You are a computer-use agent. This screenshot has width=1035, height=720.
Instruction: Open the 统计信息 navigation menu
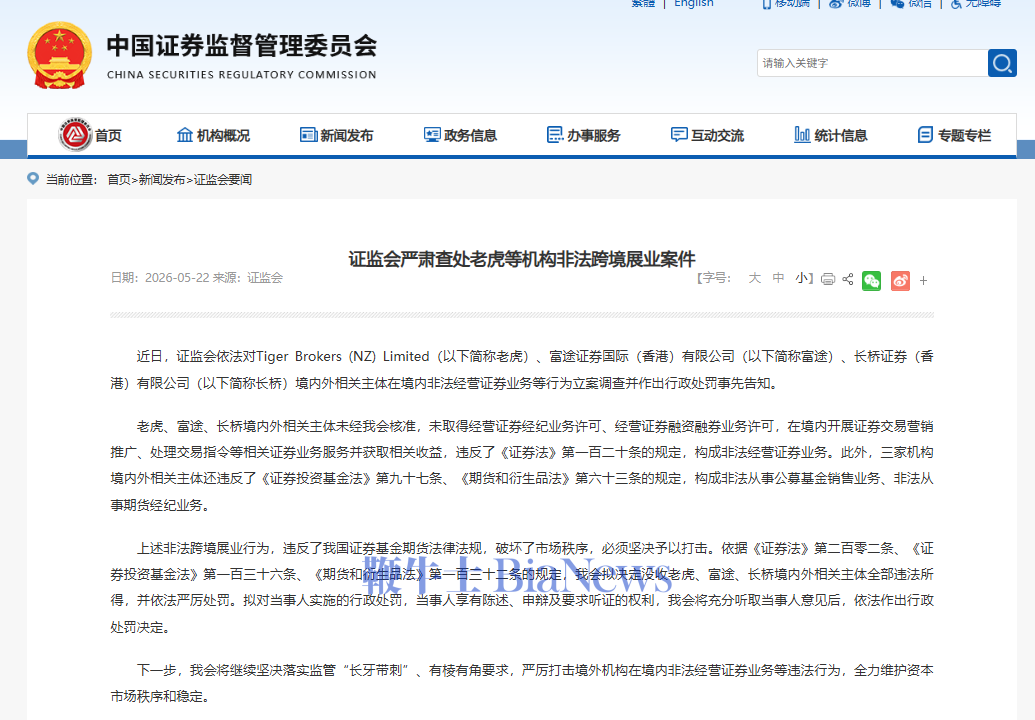[x=841, y=135]
